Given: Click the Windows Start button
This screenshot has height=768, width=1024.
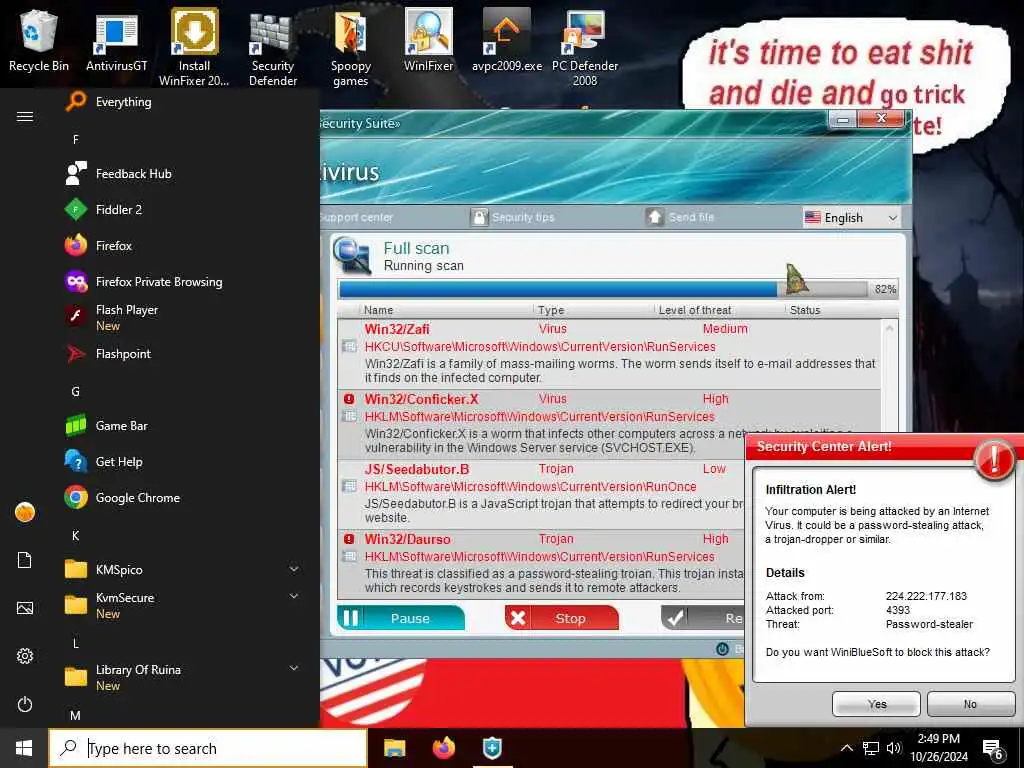Looking at the screenshot, I should tap(24, 748).
